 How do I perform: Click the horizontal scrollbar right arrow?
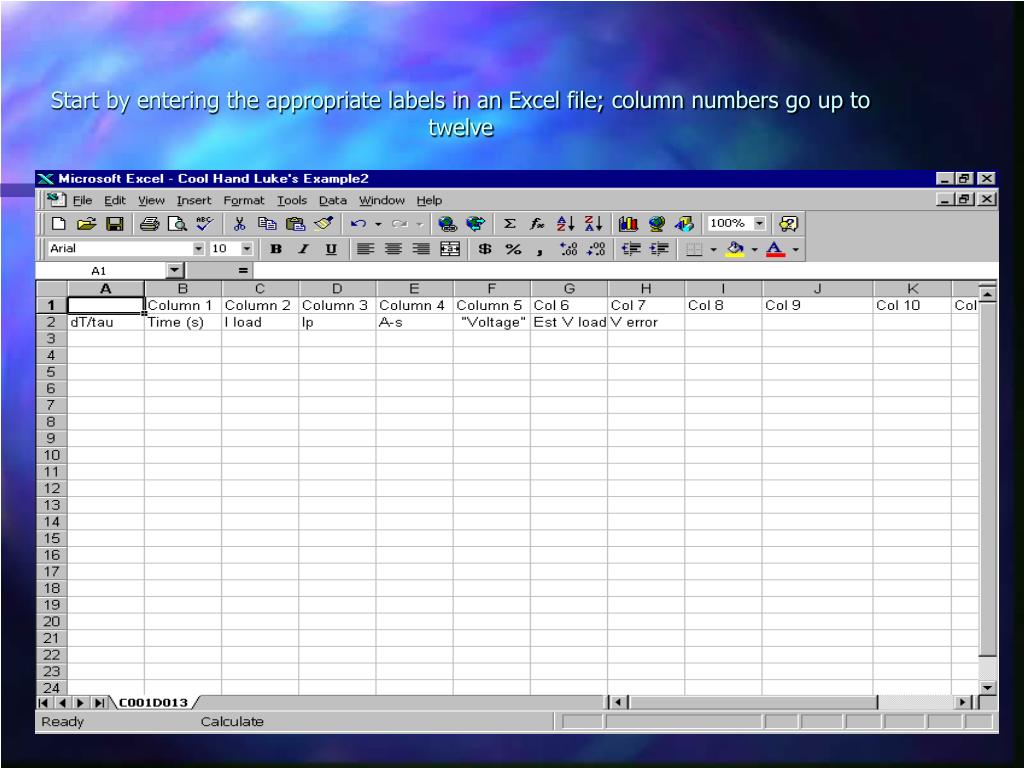tap(962, 703)
